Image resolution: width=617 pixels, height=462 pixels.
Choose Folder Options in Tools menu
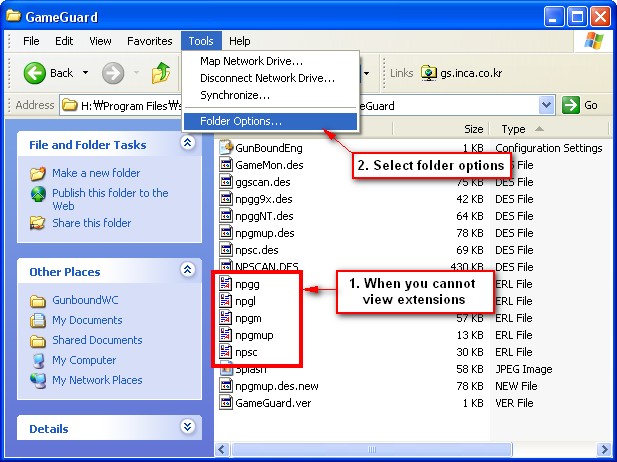[270, 121]
